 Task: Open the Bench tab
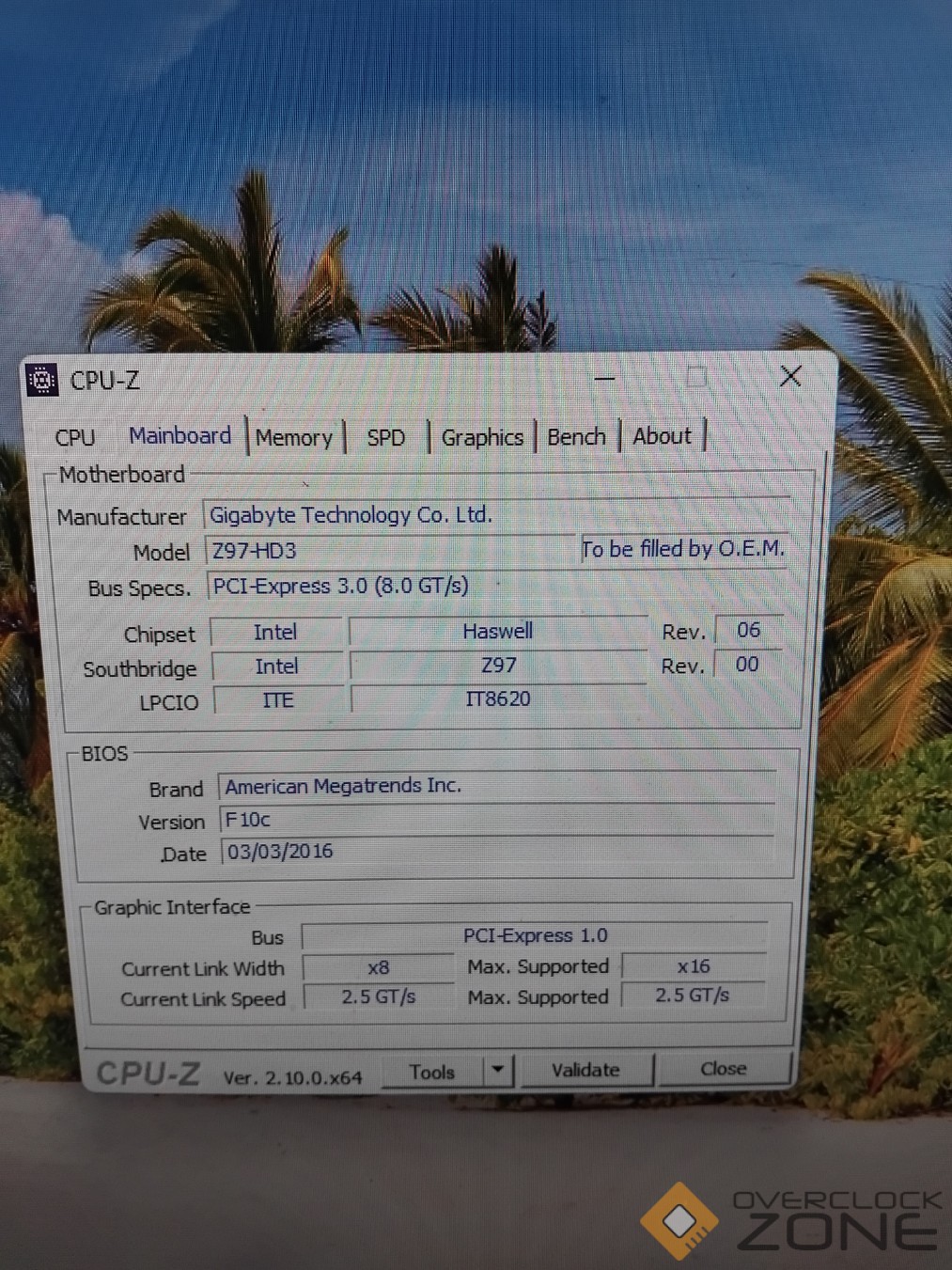point(576,436)
